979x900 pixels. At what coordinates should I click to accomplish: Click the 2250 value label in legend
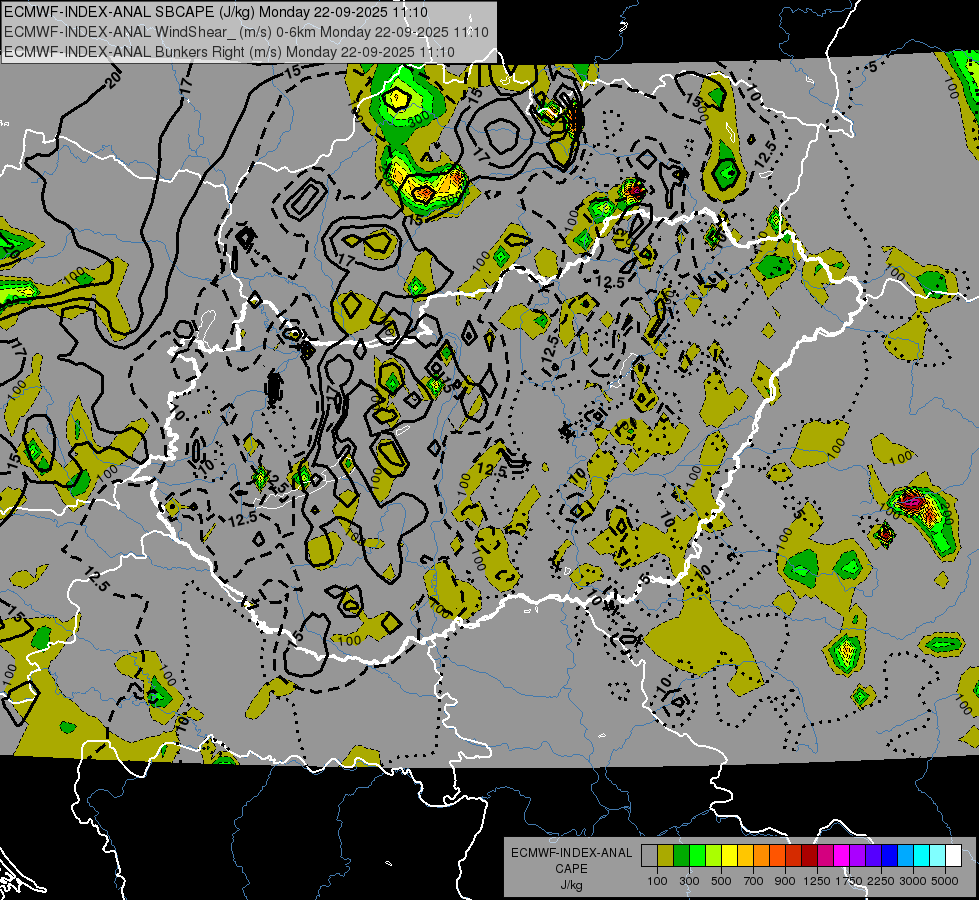pos(881,881)
